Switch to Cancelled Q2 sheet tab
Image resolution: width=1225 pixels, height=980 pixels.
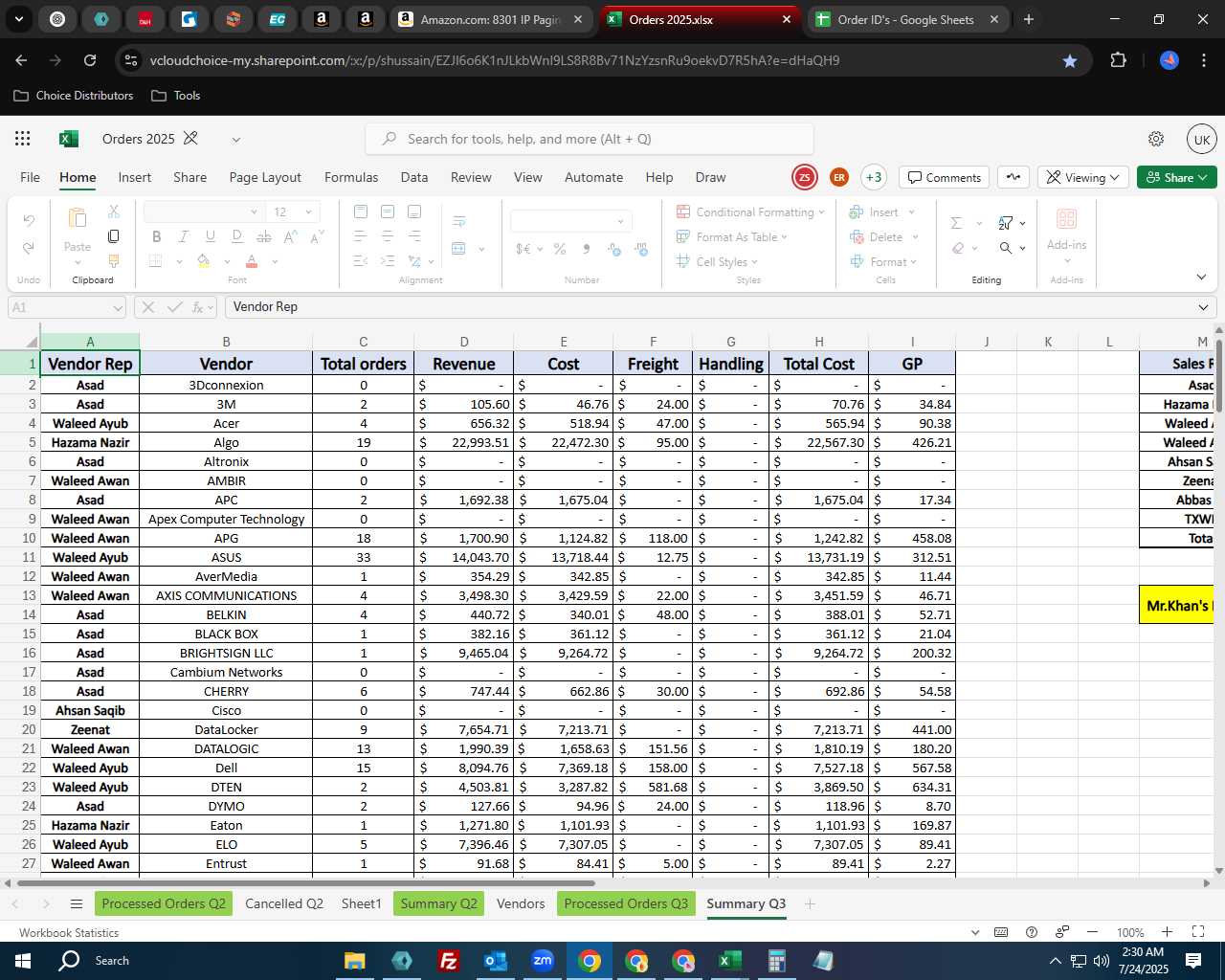pos(284,903)
